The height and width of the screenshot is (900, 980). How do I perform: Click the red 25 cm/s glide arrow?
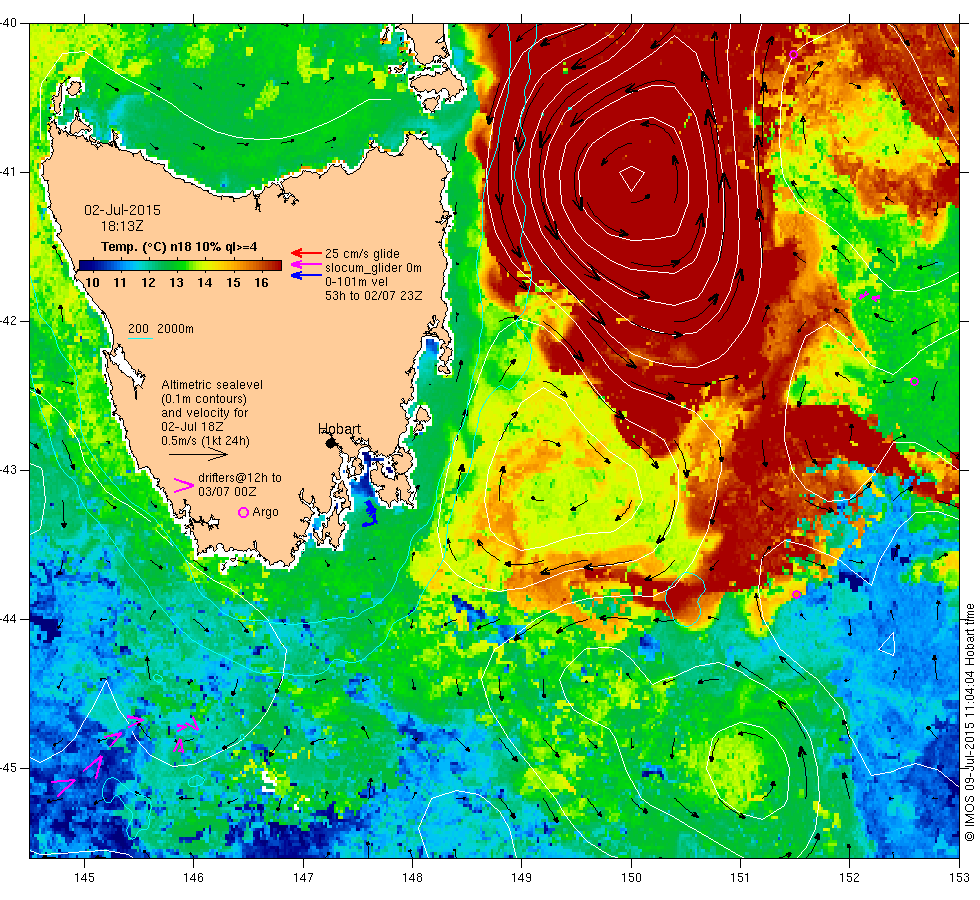(306, 253)
